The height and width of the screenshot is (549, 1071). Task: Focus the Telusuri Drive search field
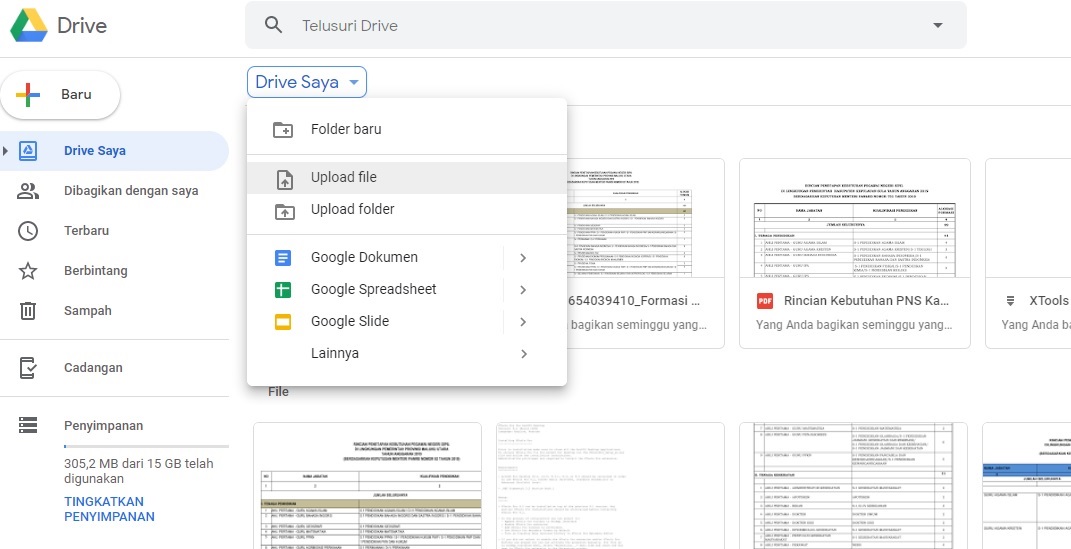pyautogui.click(x=606, y=25)
